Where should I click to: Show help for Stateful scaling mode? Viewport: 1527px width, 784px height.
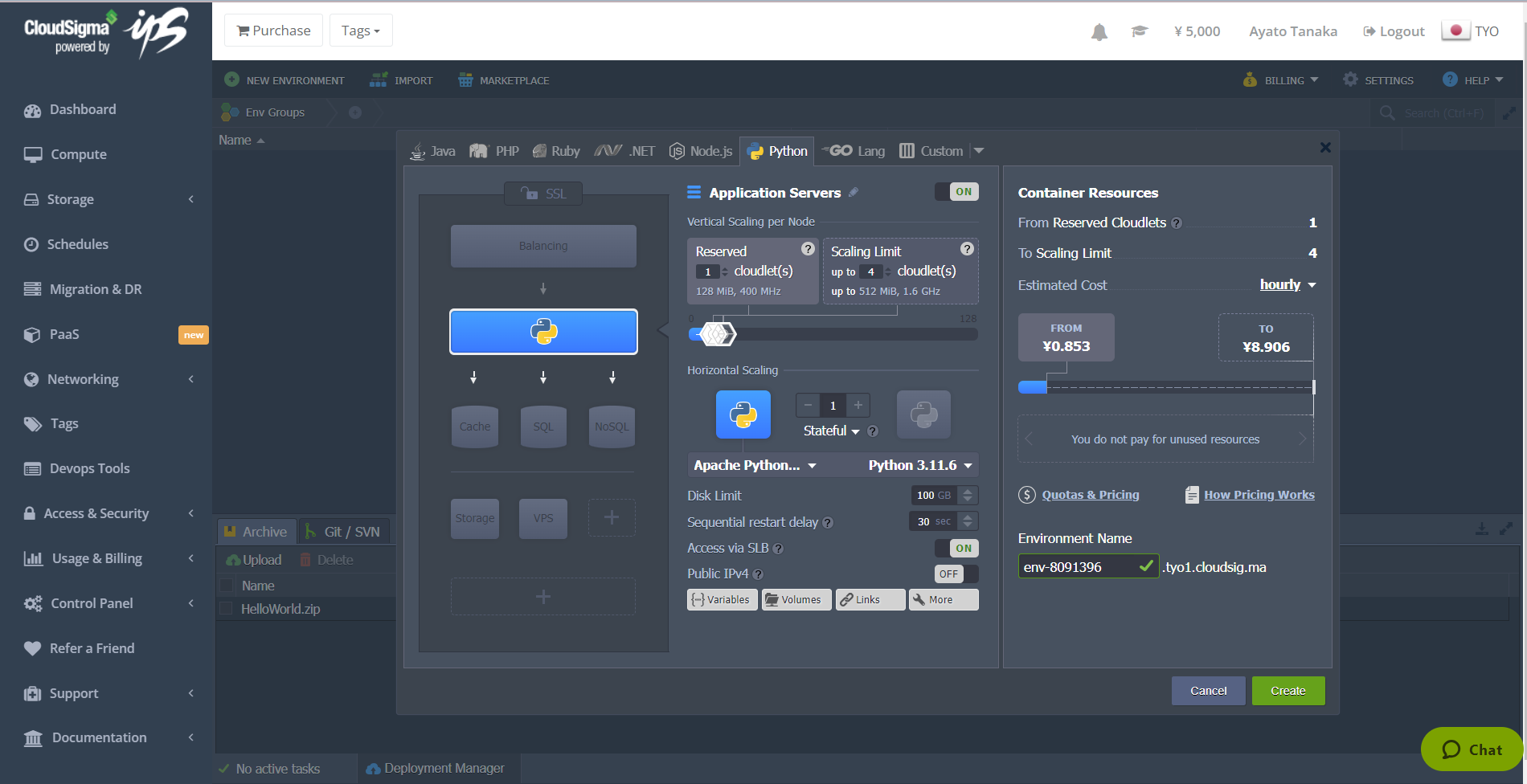(873, 431)
